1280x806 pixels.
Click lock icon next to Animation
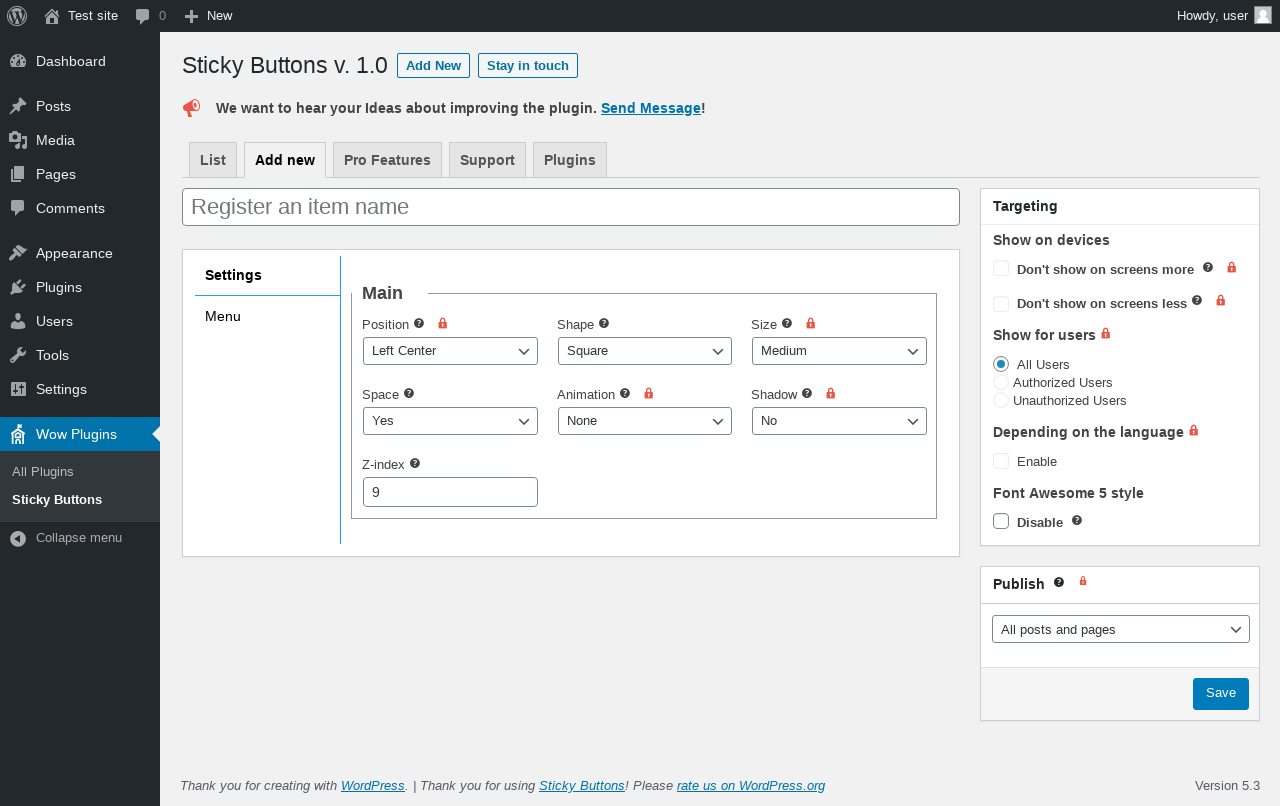[x=649, y=393]
